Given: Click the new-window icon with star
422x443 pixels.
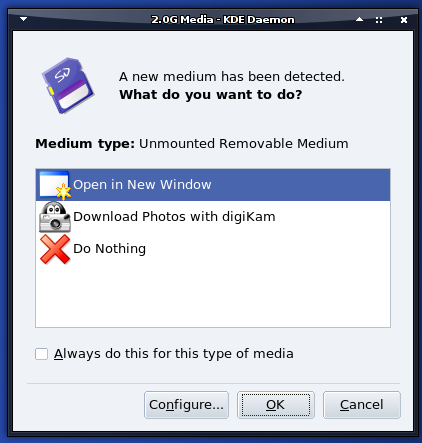Looking at the screenshot, I should [55, 185].
